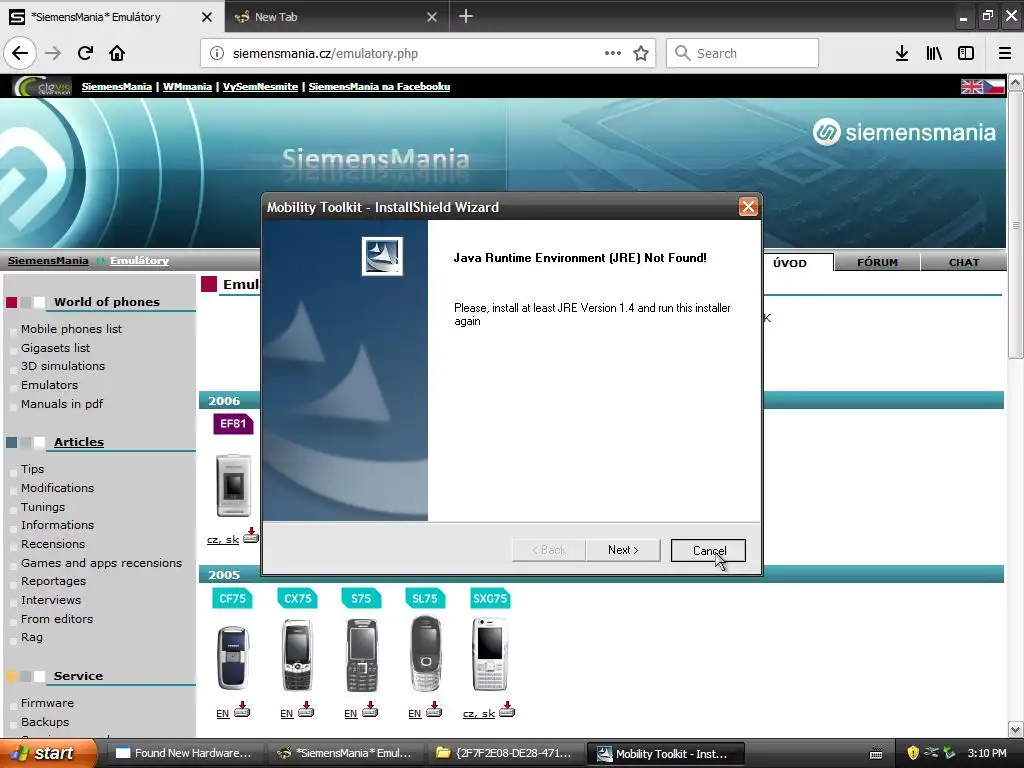1024x768 pixels.
Task: Open the CHAT site tab
Action: [x=964, y=263]
